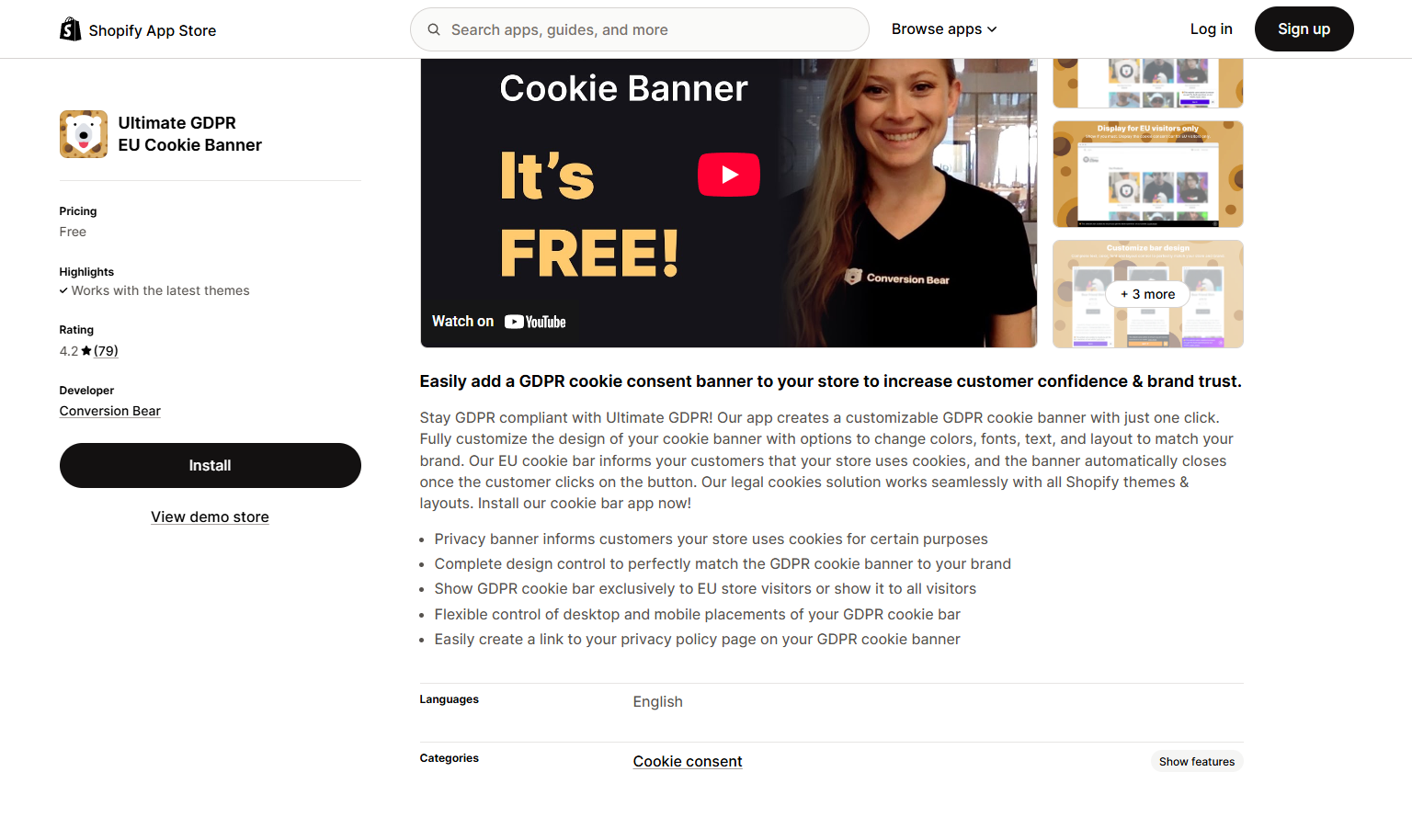View the 79 reviews link
The width and height of the screenshot is (1412, 840).
click(106, 351)
